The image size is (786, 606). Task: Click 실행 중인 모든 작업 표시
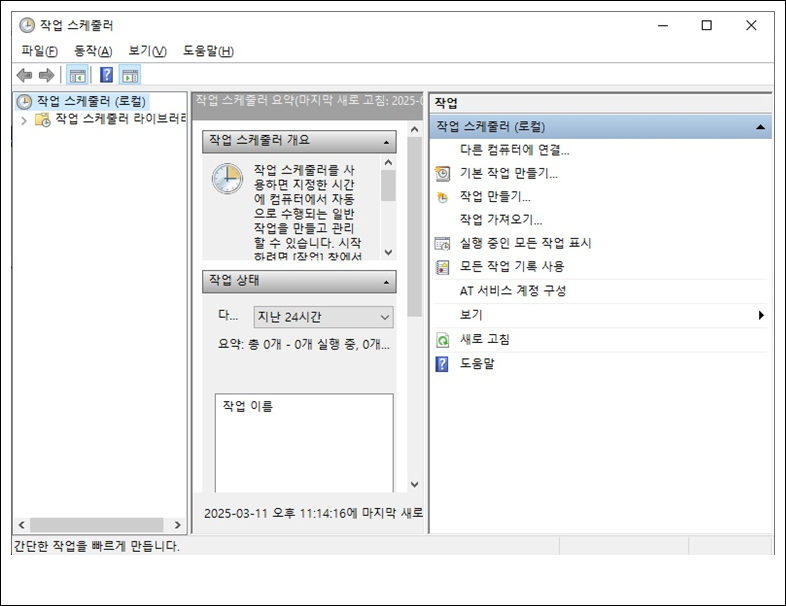(526, 243)
